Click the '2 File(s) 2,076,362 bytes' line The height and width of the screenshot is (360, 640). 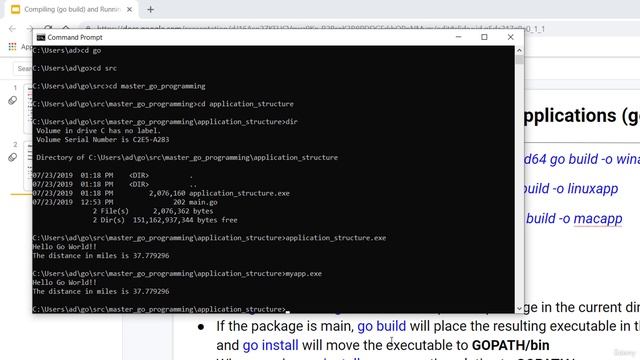click(x=153, y=211)
